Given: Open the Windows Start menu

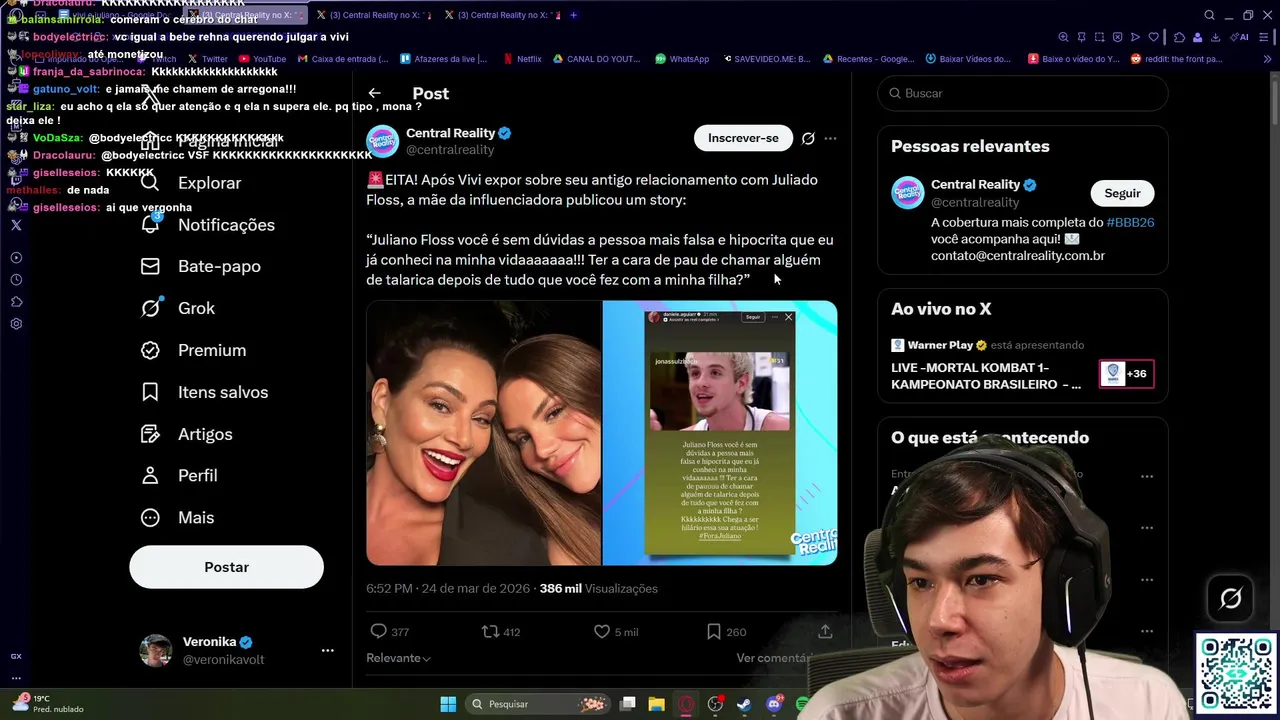Looking at the screenshot, I should [x=448, y=704].
